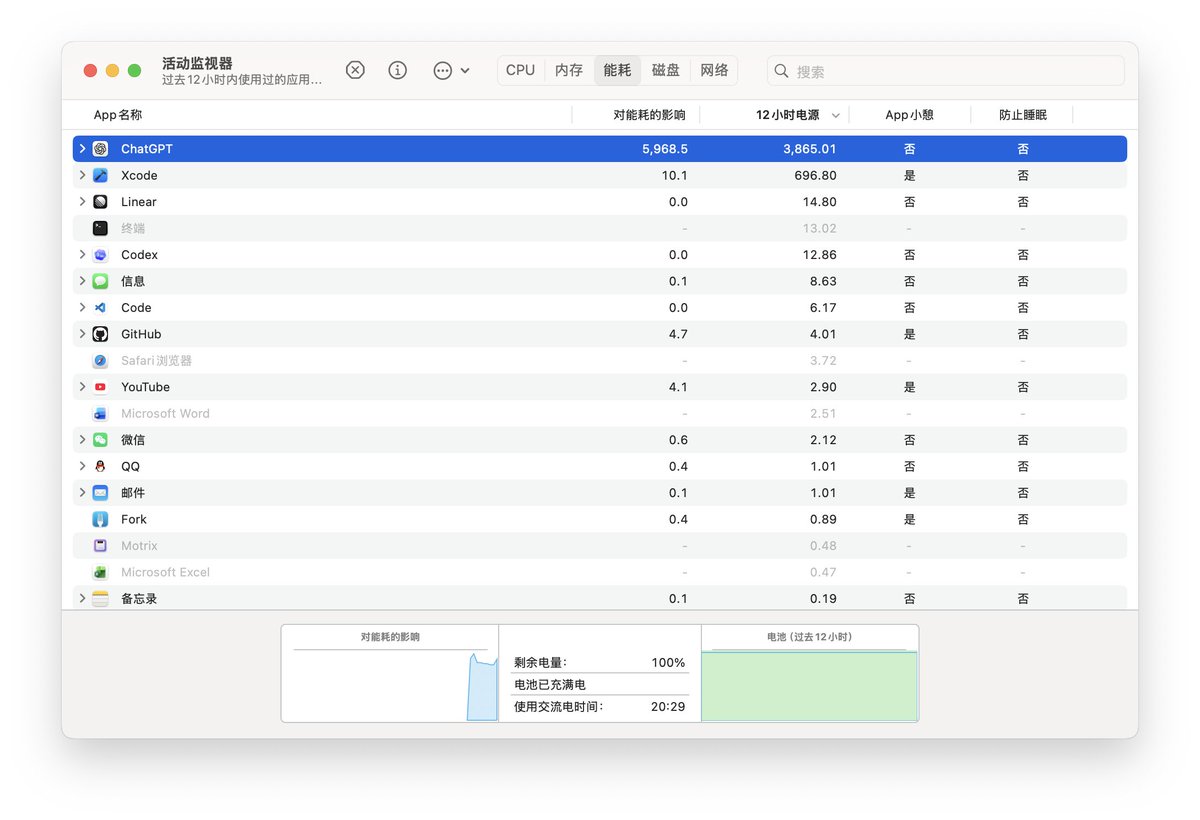This screenshot has height=820, width=1200.
Task: Click the Motrix app icon
Action: (100, 546)
